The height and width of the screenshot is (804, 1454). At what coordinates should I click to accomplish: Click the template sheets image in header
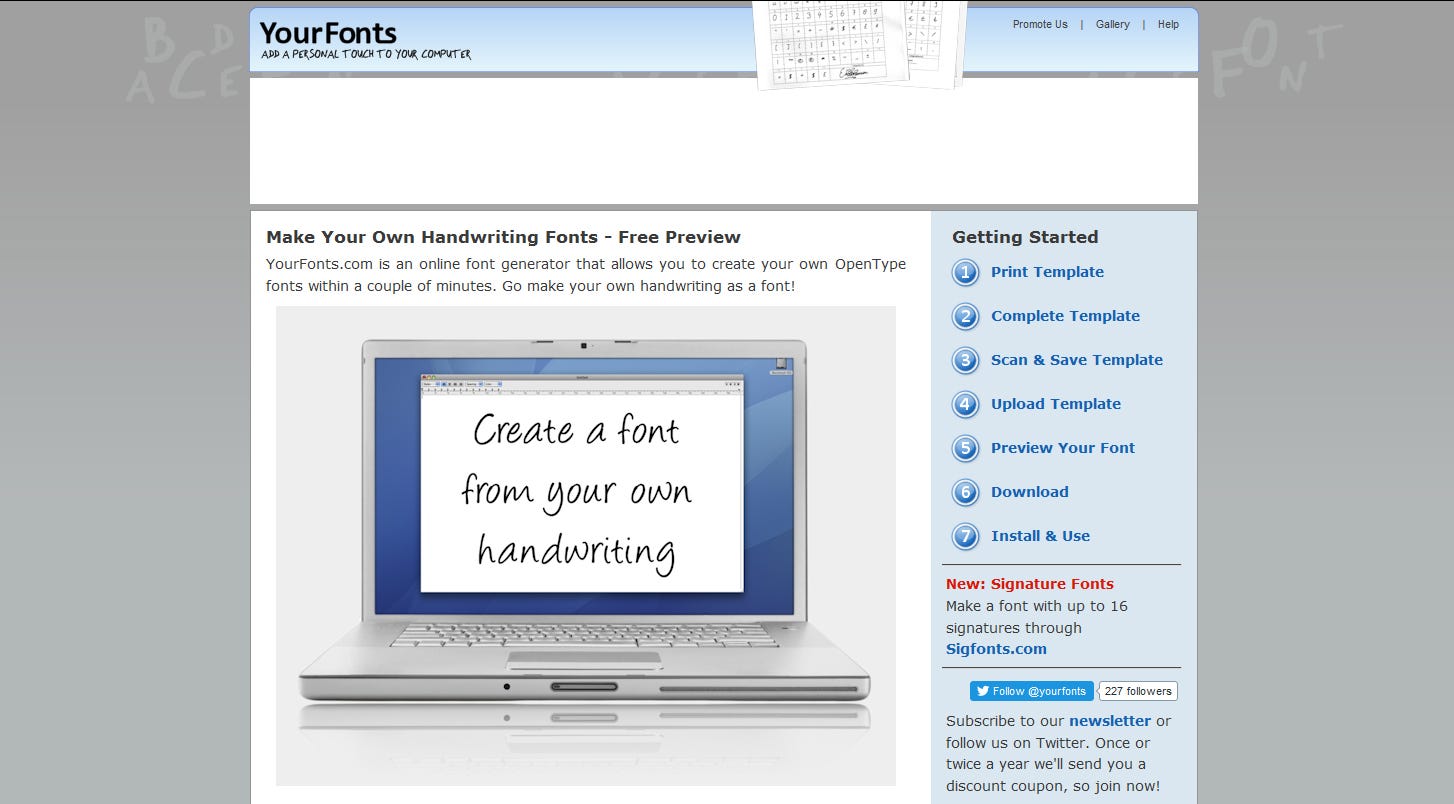(x=861, y=43)
